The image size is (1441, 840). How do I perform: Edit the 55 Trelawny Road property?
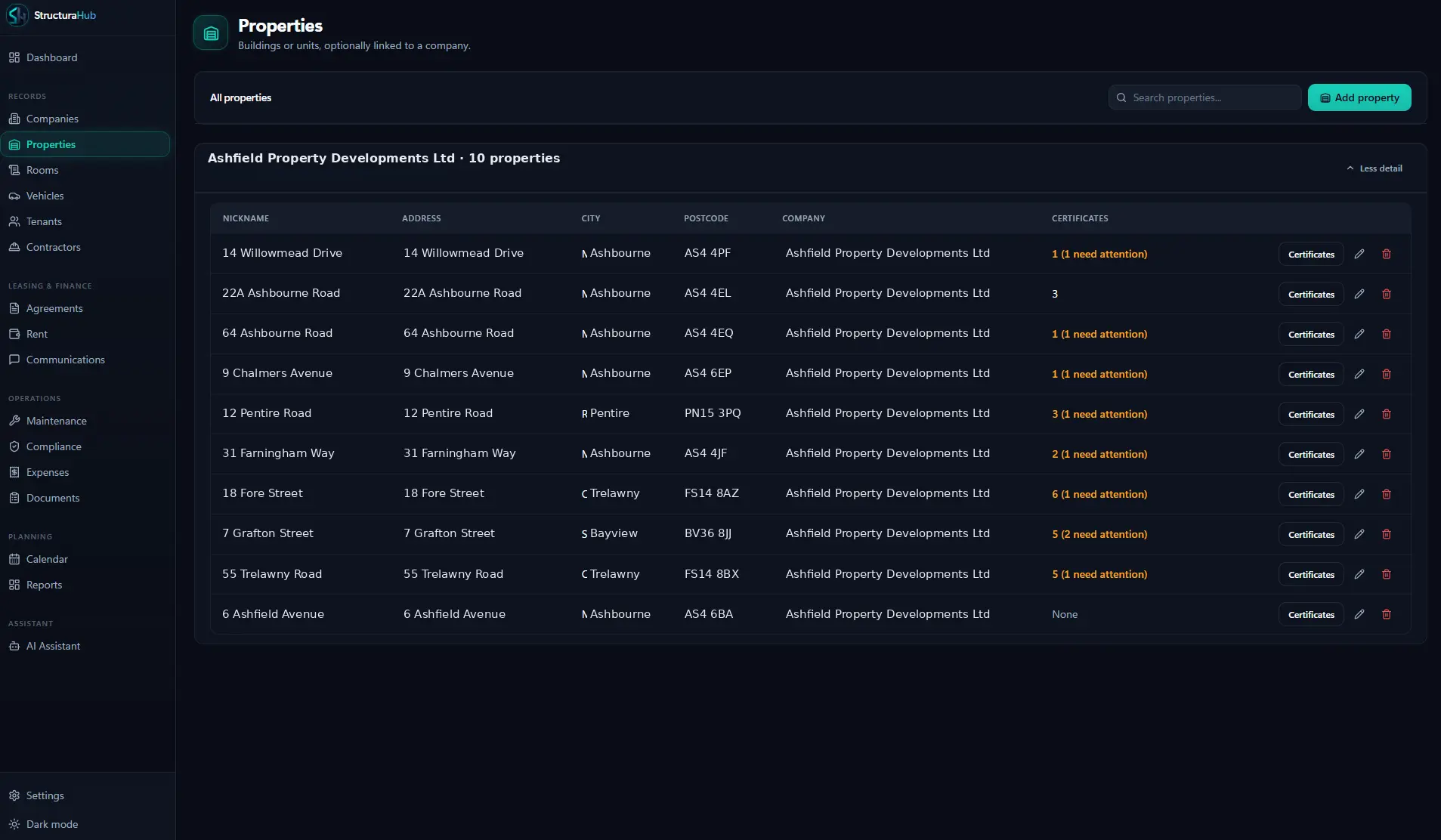1359,574
